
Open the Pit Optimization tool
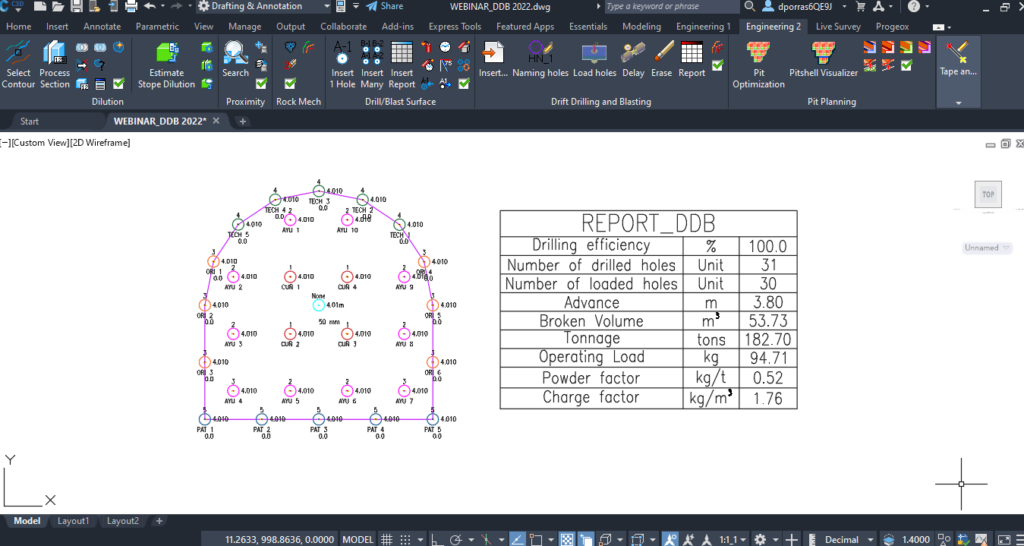(x=758, y=64)
